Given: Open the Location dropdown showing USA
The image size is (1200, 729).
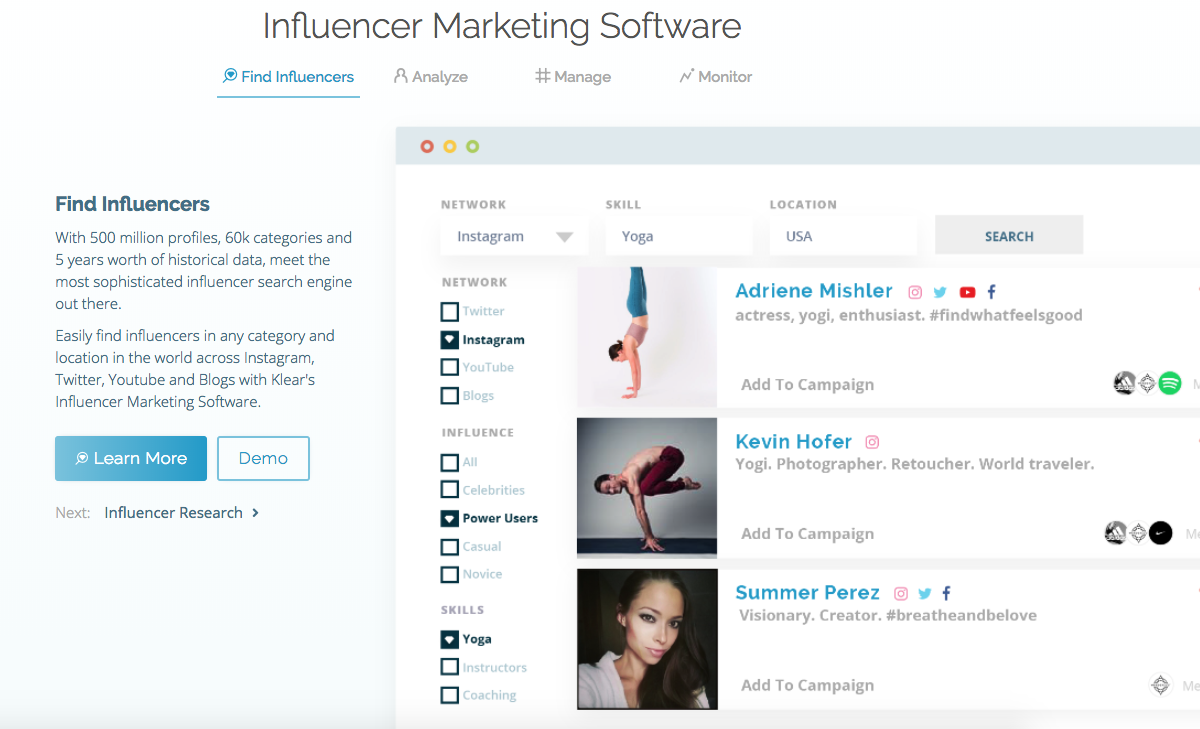Looking at the screenshot, I should coord(843,236).
